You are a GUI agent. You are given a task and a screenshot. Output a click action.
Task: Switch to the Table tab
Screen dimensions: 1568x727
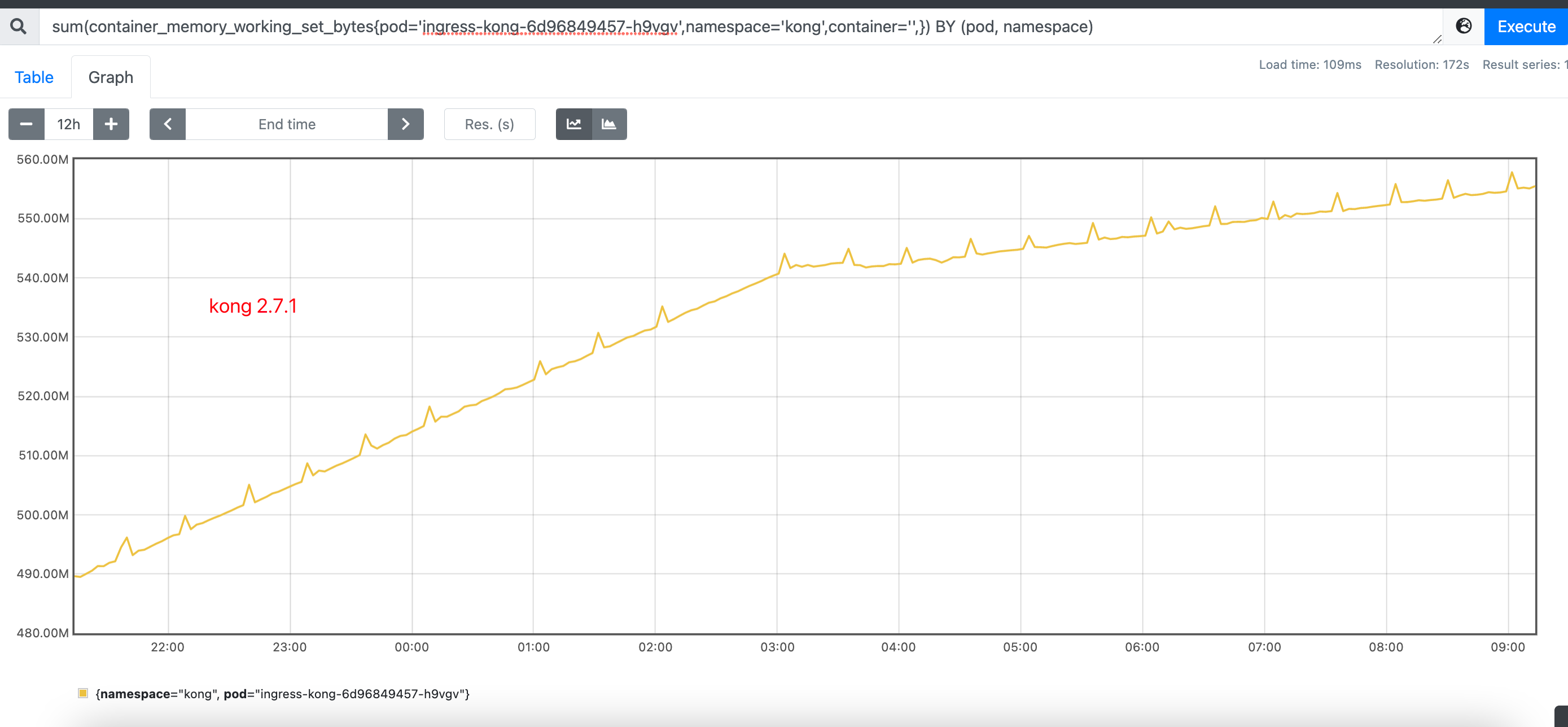(34, 77)
